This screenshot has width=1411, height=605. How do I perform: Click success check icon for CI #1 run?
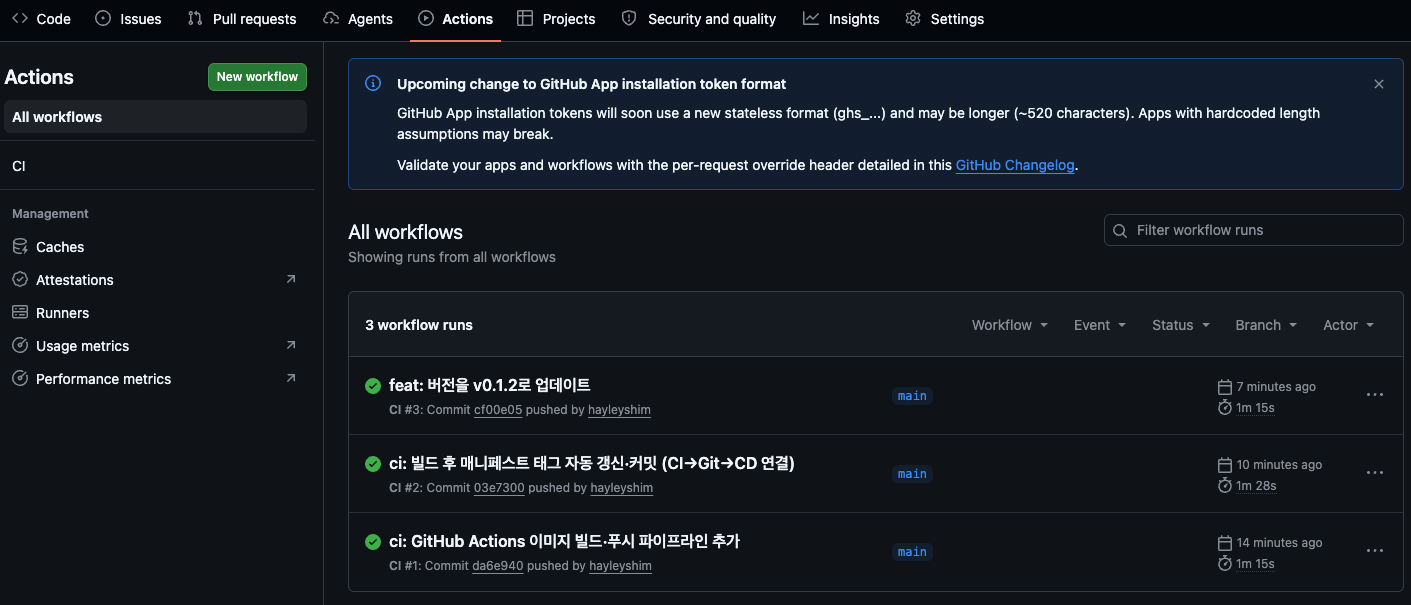[x=373, y=542]
